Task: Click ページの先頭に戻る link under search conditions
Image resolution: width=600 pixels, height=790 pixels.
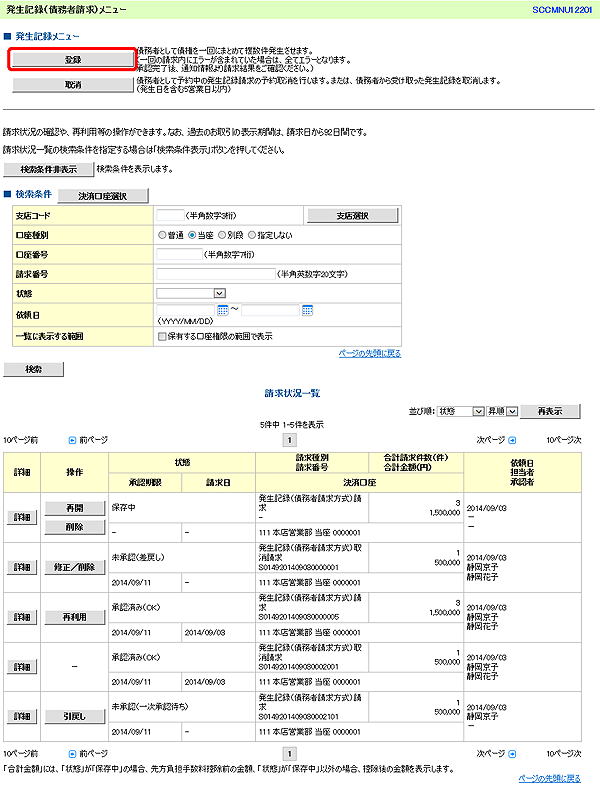Action: (370, 354)
